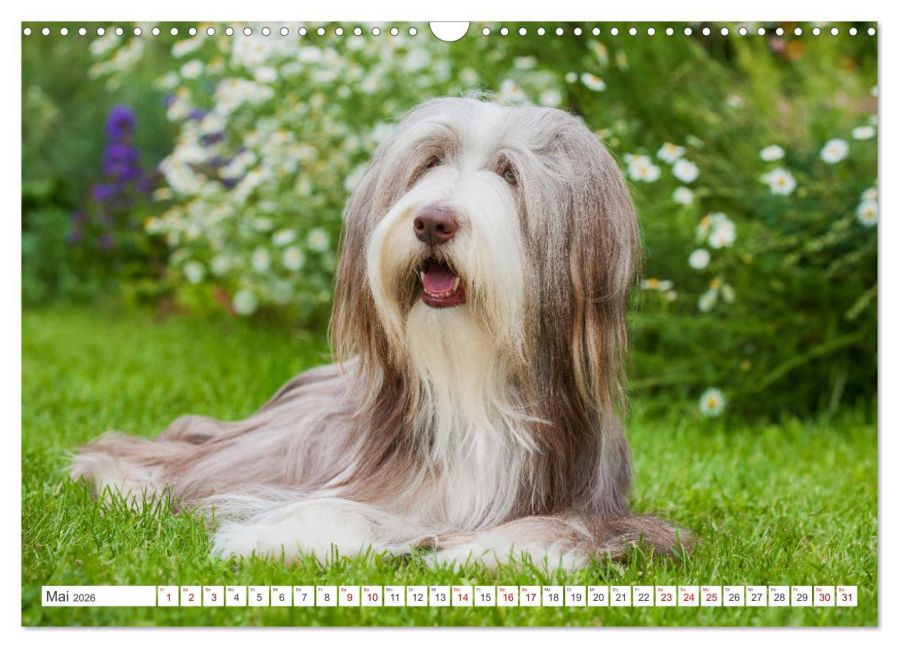Viewport: 899px width, 648px height.
Task: Select day 5 in the calendar strip
Action: pos(259,596)
